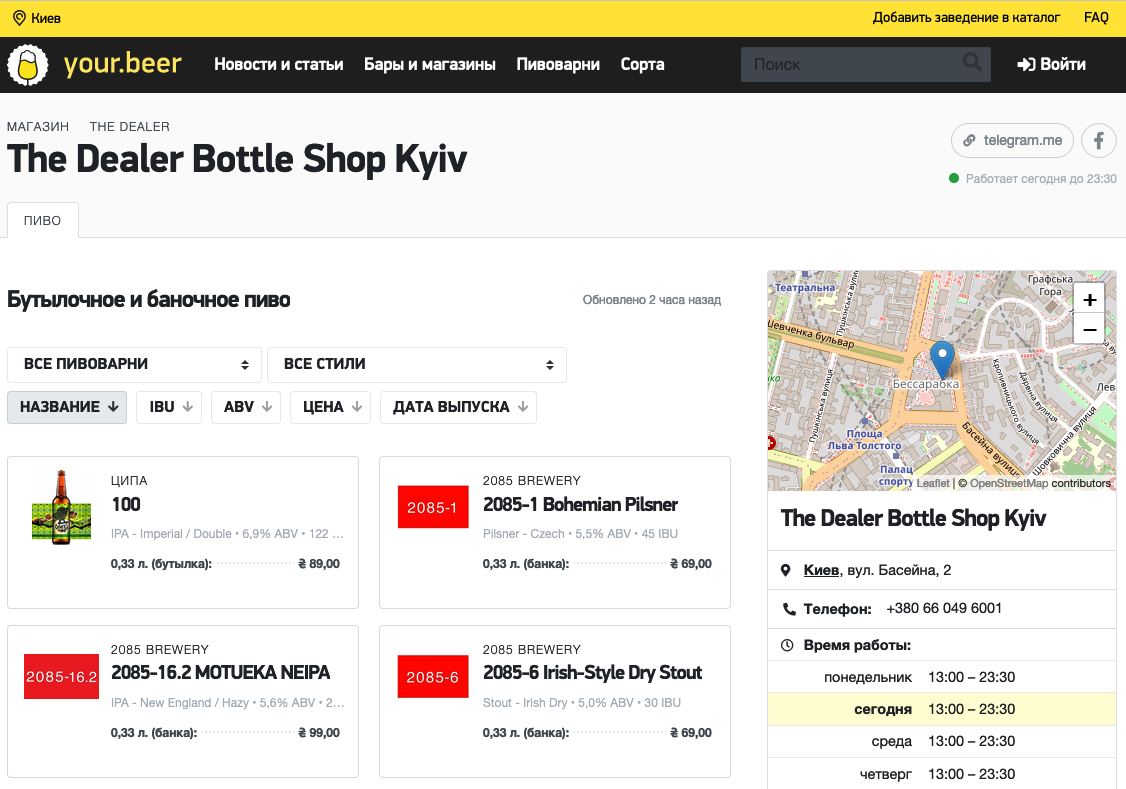Sort by Название

pyautogui.click(x=68, y=407)
